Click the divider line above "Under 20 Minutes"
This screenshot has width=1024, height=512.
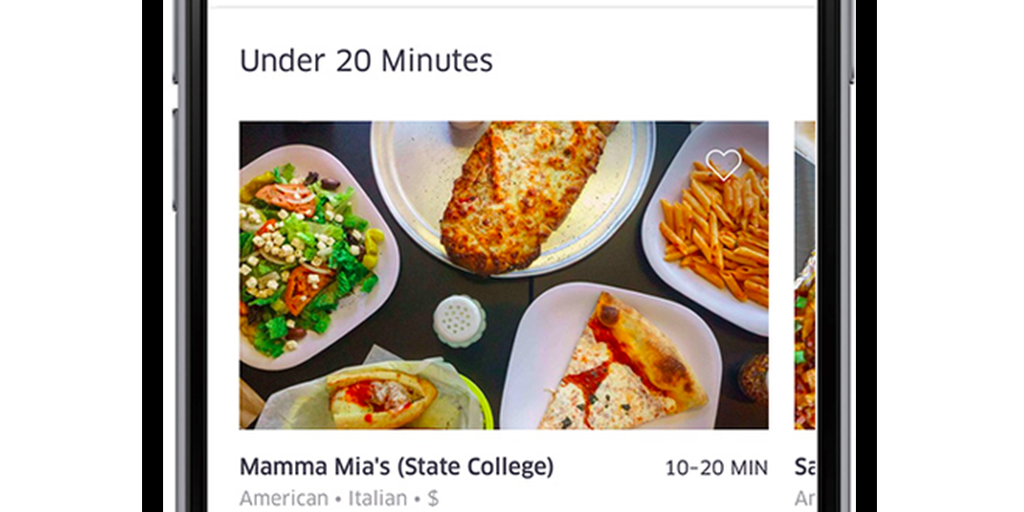pyautogui.click(x=511, y=7)
